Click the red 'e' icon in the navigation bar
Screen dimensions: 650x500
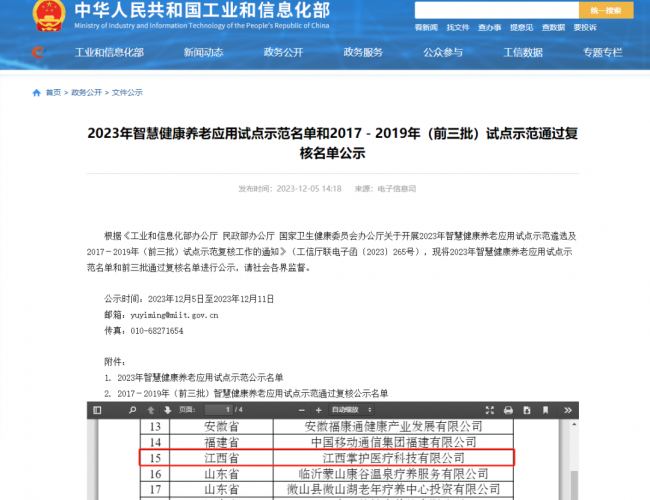pyautogui.click(x=38, y=52)
